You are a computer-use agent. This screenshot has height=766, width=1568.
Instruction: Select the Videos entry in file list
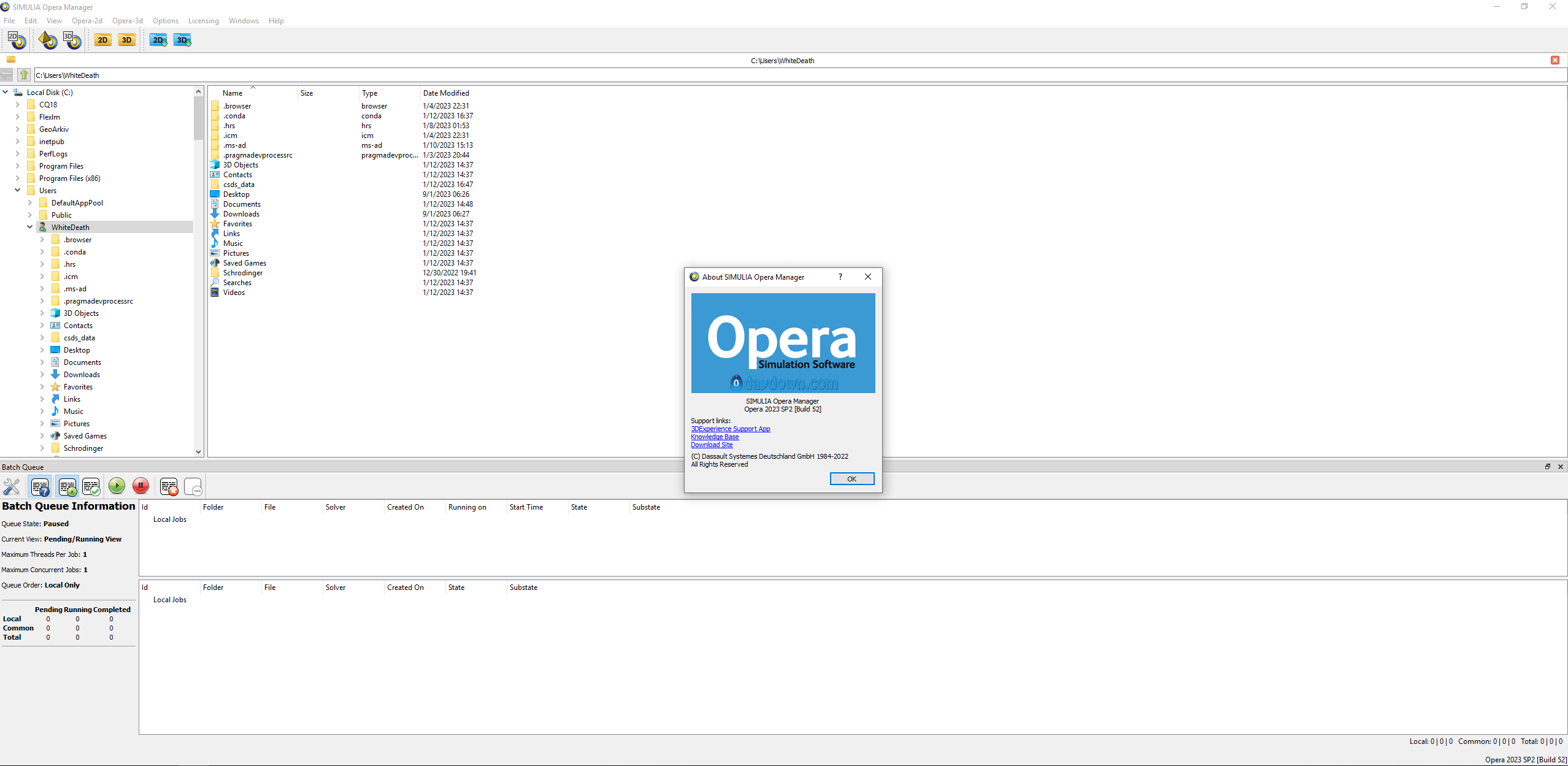click(234, 293)
